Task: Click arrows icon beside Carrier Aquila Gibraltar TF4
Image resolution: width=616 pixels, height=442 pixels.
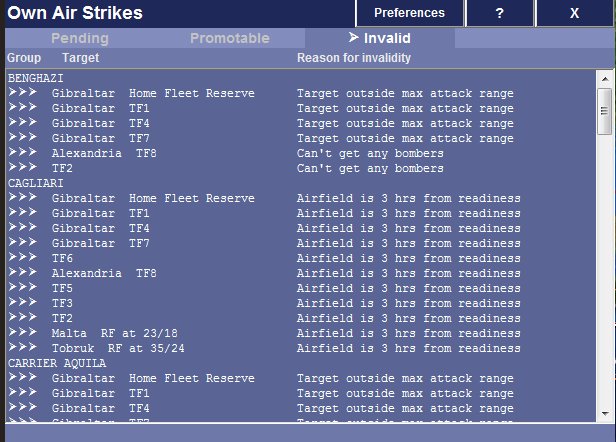Action: 22,408
